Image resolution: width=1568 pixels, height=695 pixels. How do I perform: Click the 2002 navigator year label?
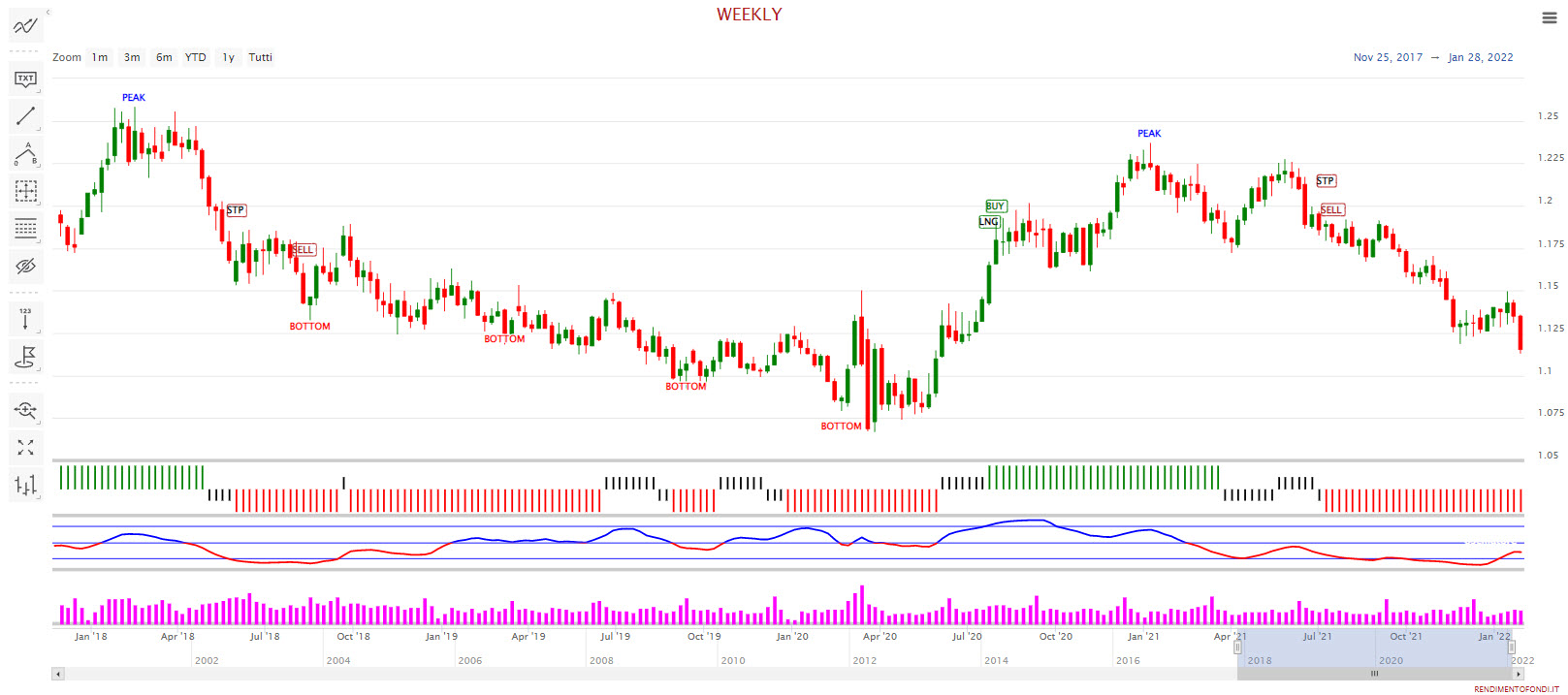coord(207,661)
